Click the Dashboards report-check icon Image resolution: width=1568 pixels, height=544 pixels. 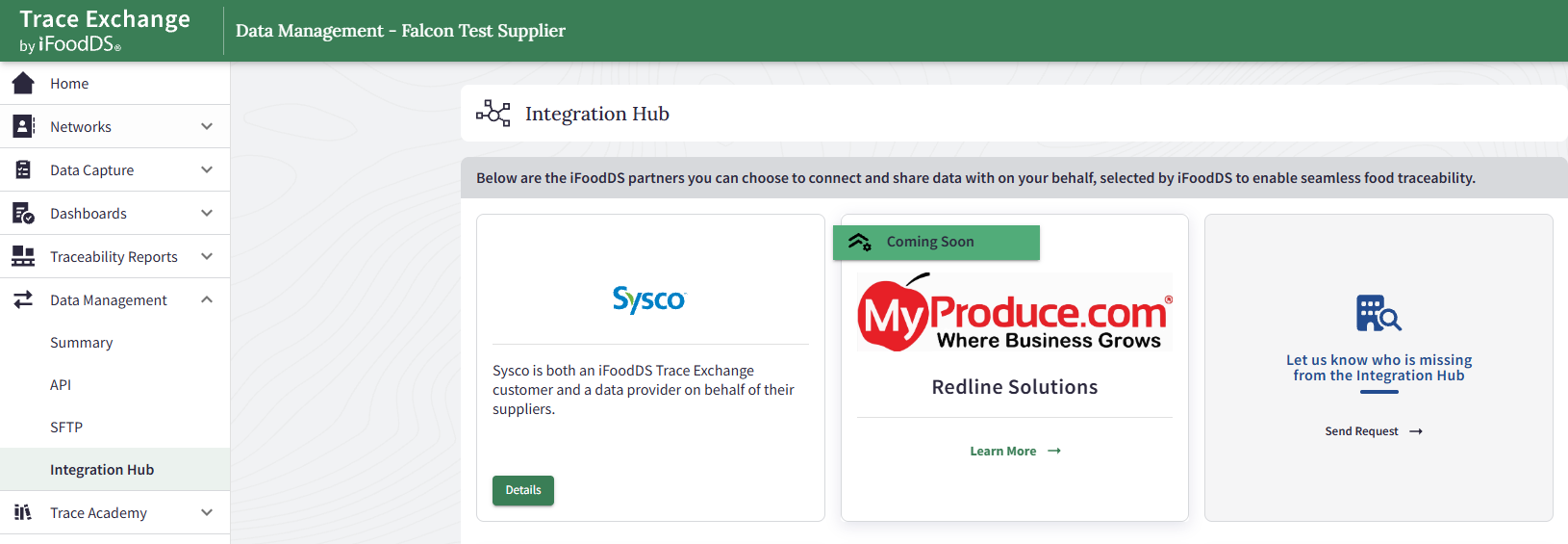click(x=23, y=213)
